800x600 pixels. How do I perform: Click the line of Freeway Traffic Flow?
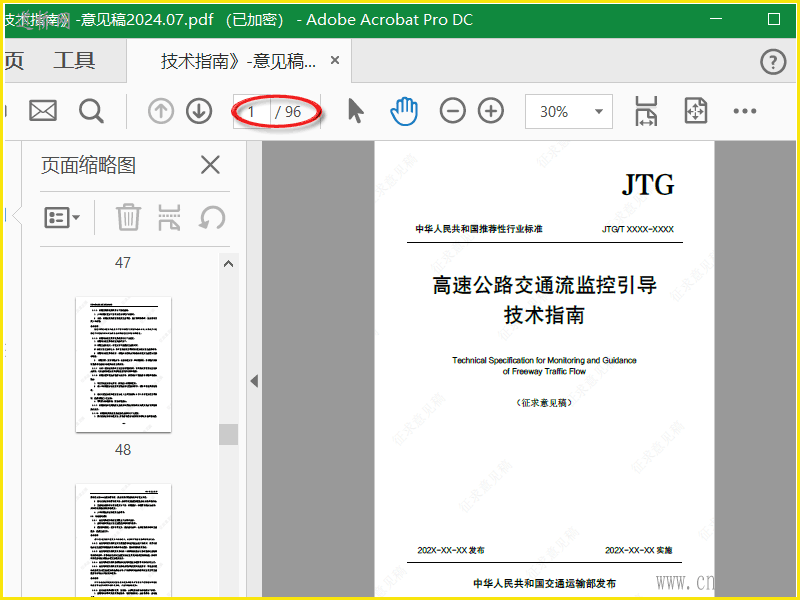(544, 371)
